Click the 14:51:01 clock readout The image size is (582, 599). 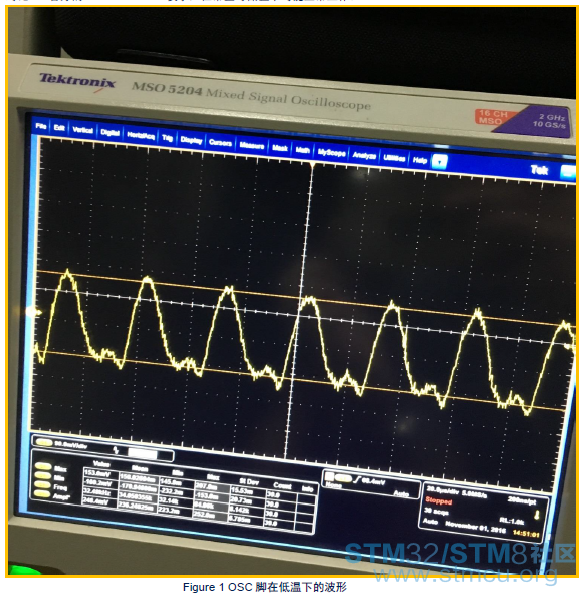pos(525,533)
